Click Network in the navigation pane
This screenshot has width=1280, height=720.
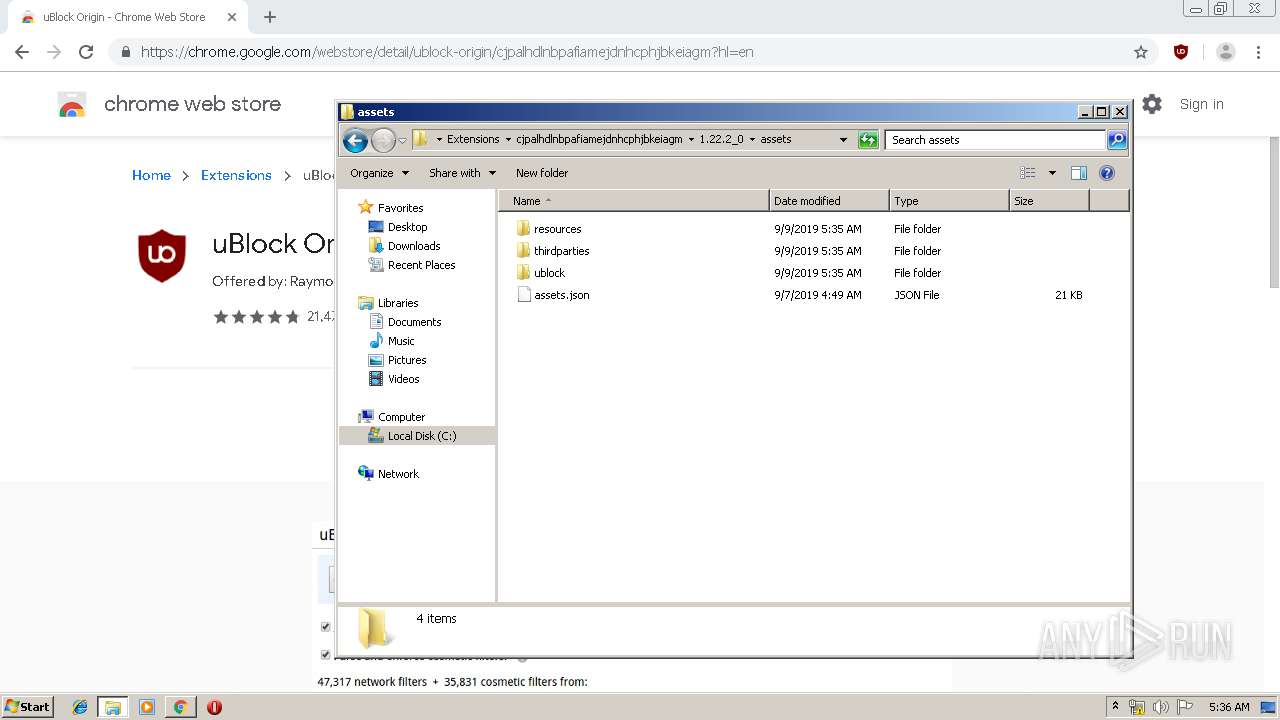(x=398, y=474)
